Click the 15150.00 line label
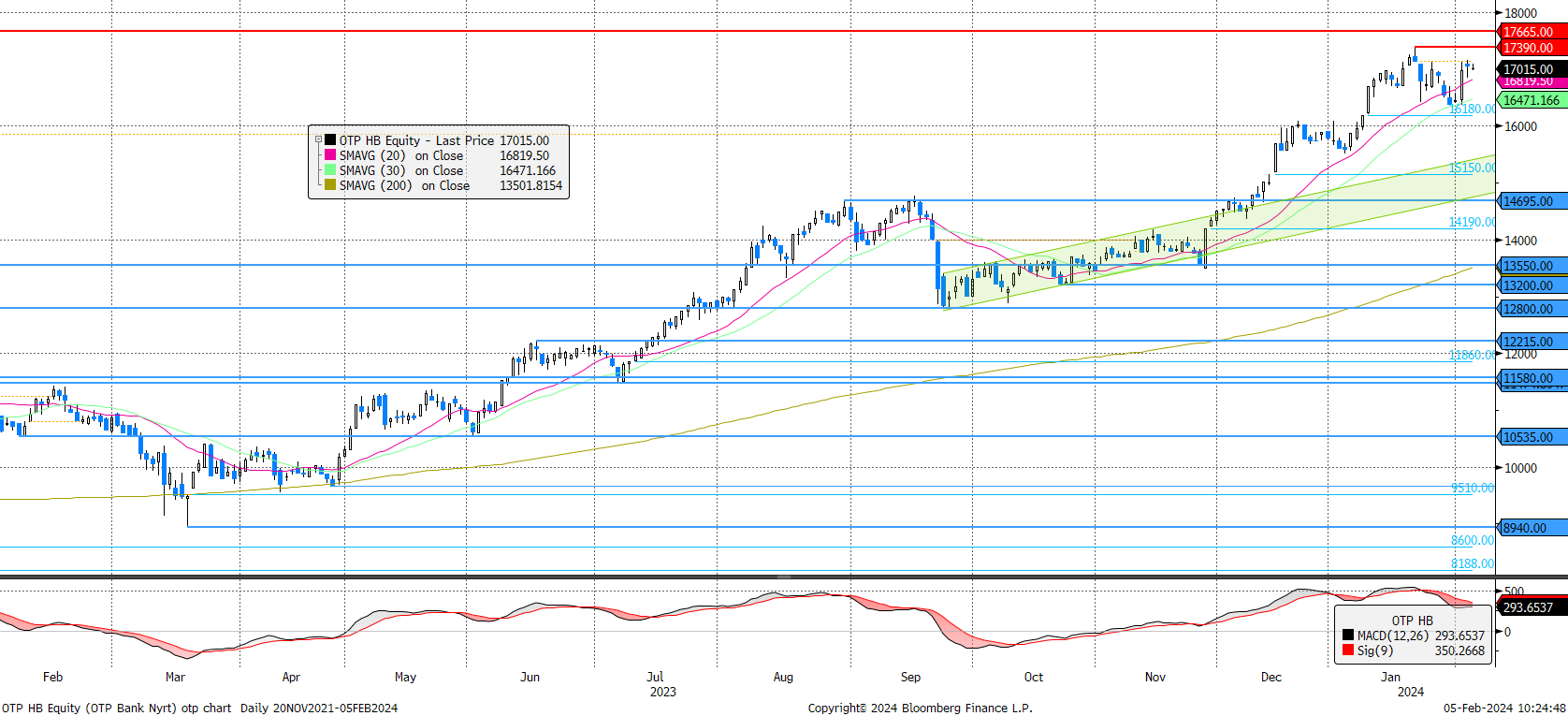The height and width of the screenshot is (716, 1568). coord(1472,168)
